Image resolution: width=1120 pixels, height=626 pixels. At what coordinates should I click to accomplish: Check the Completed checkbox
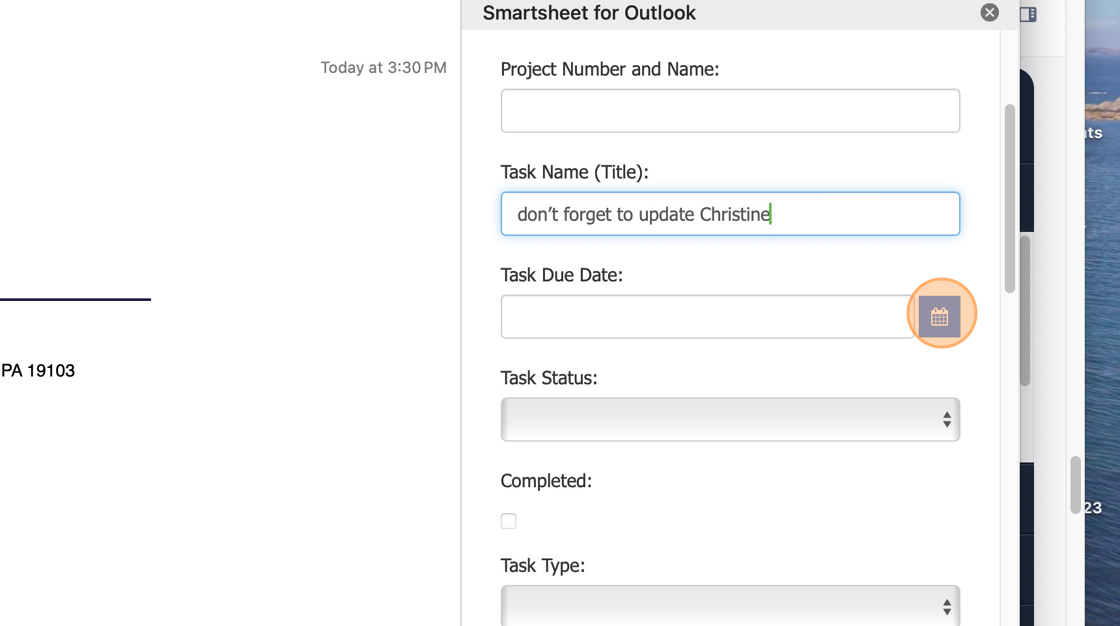tap(509, 521)
